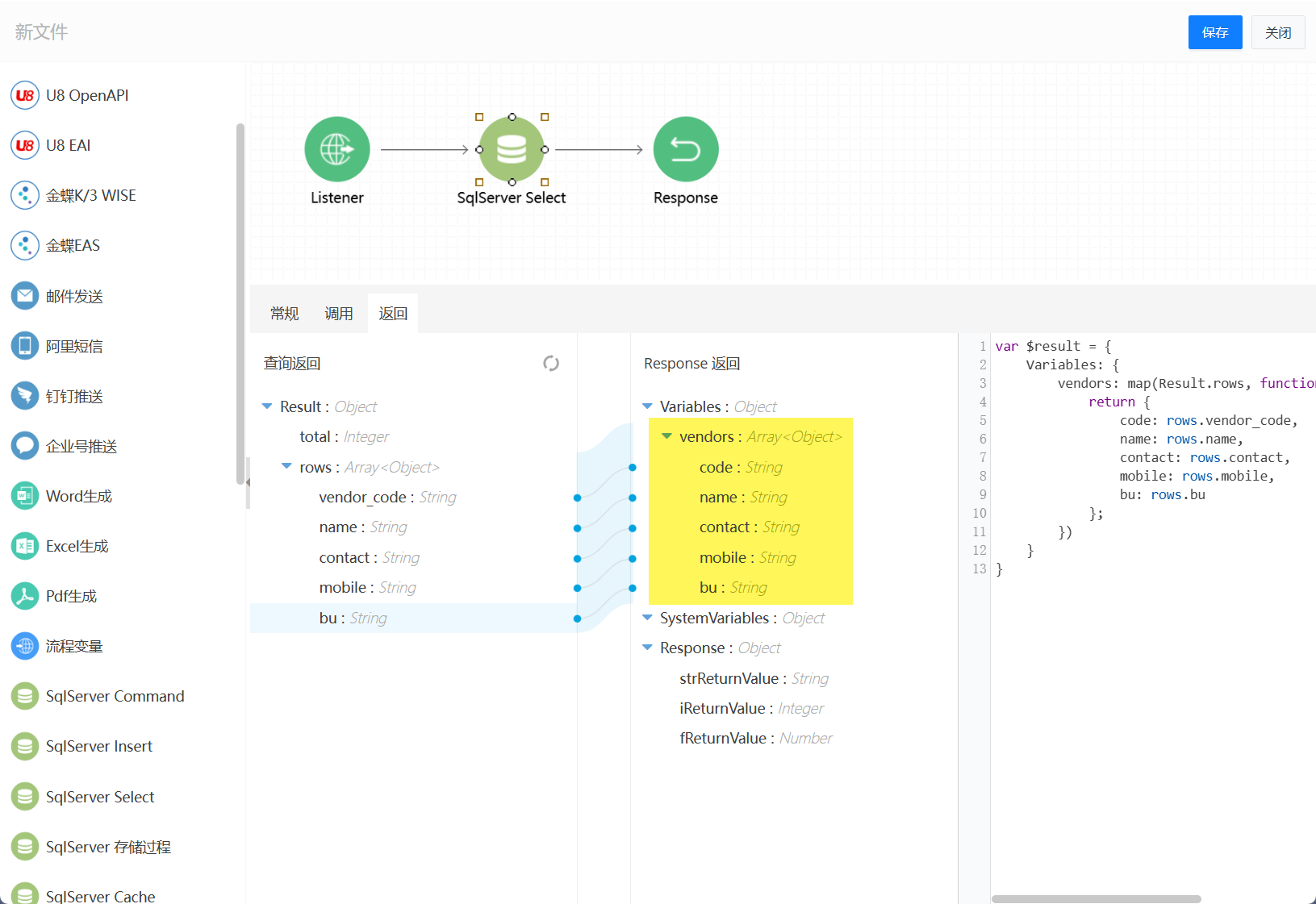This screenshot has width=1316, height=904.
Task: Collapse the Result object tree node
Action: pos(267,406)
